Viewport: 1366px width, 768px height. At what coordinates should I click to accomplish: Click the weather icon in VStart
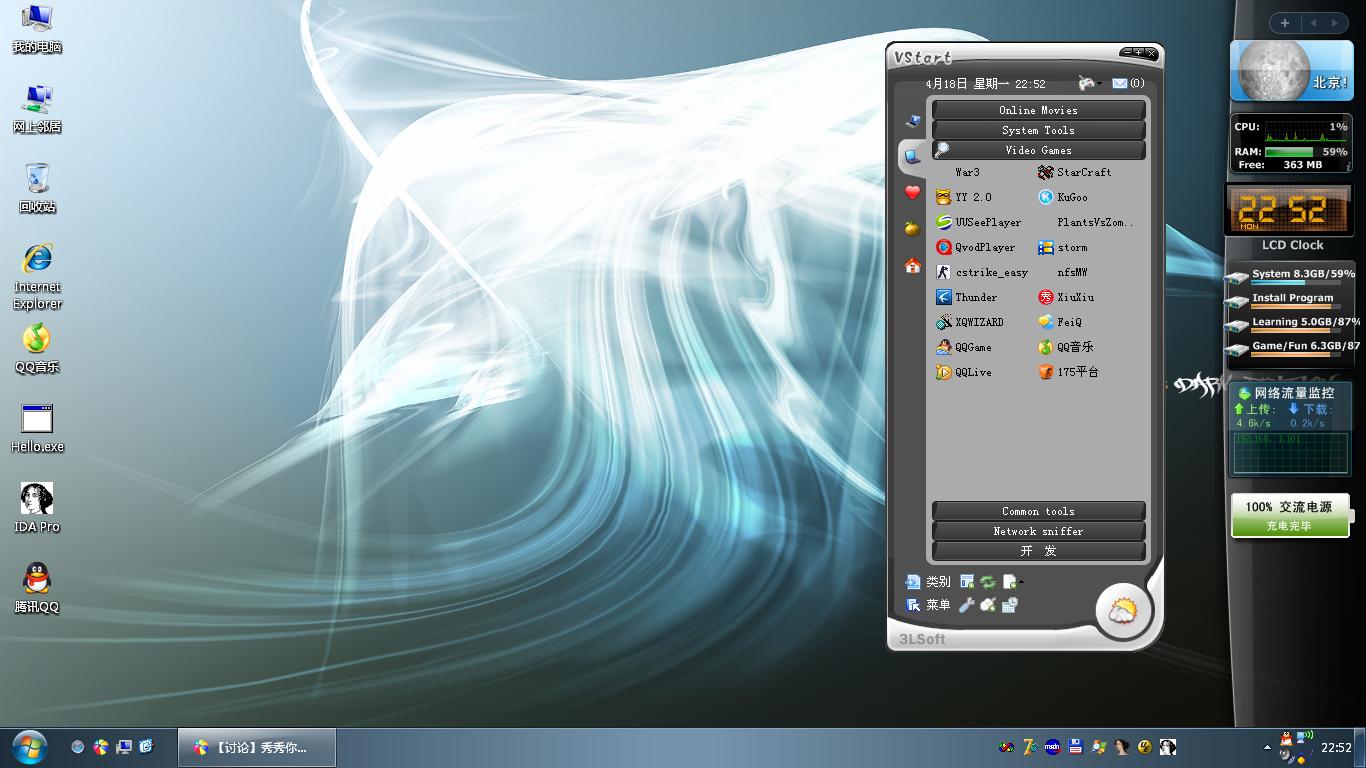[1122, 609]
